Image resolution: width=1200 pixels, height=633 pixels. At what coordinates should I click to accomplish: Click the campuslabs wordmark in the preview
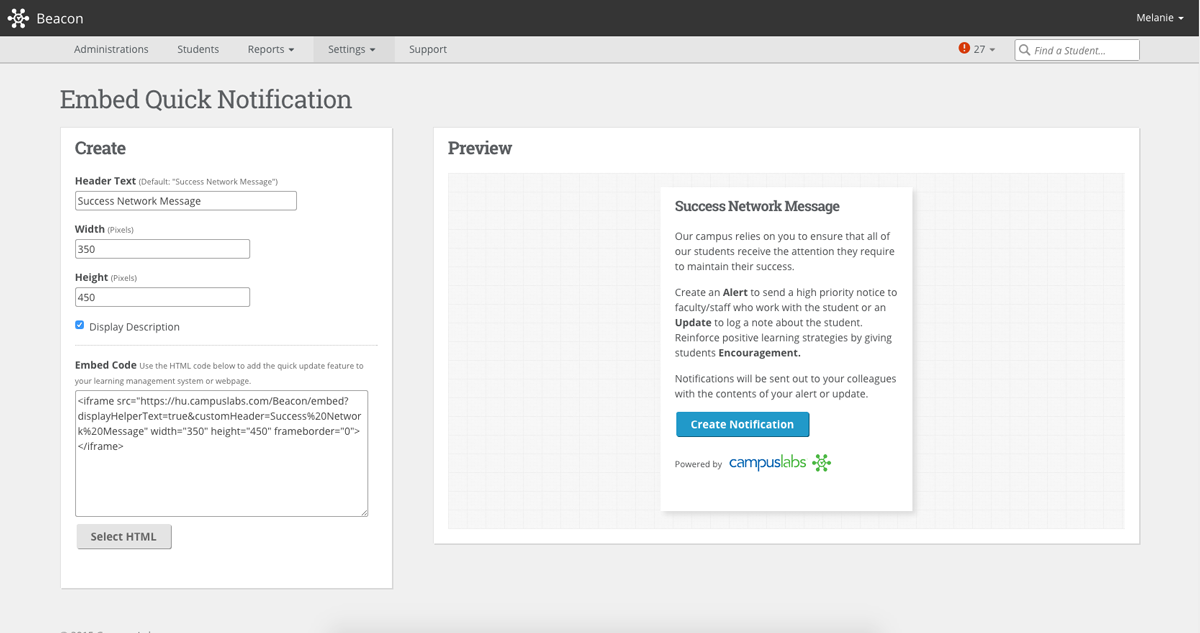click(768, 463)
